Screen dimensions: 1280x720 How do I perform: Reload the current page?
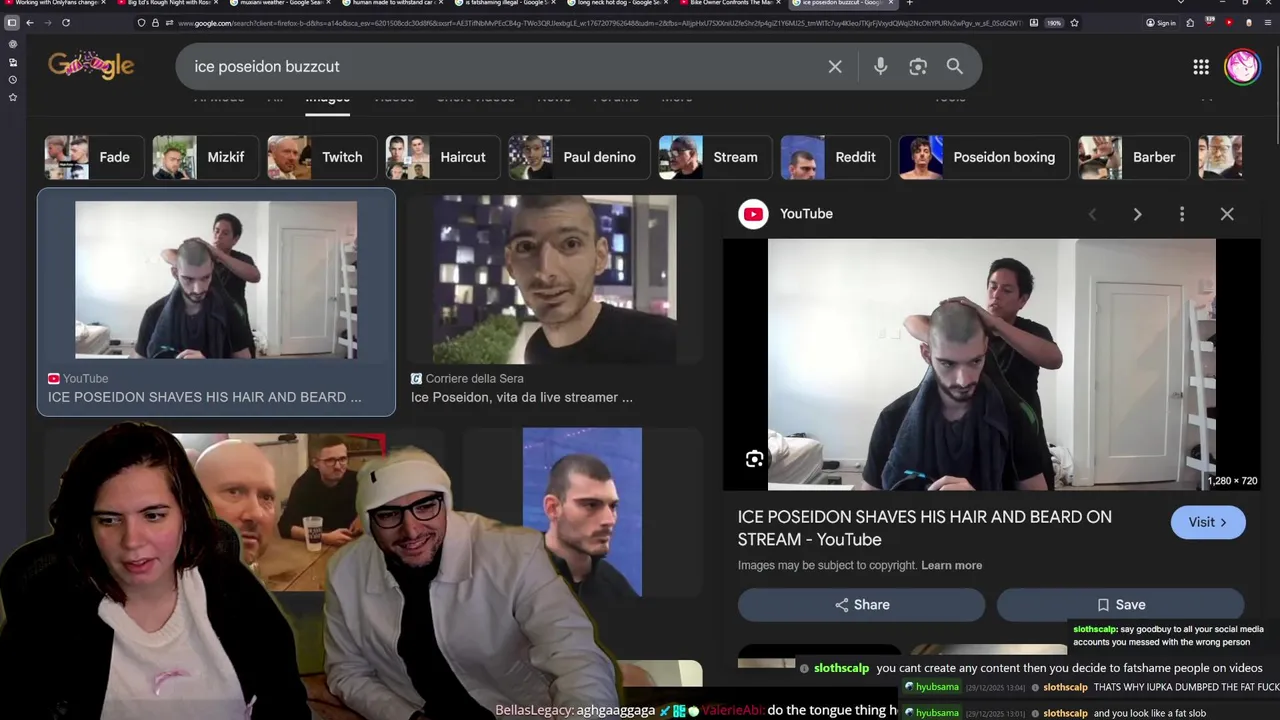click(66, 22)
